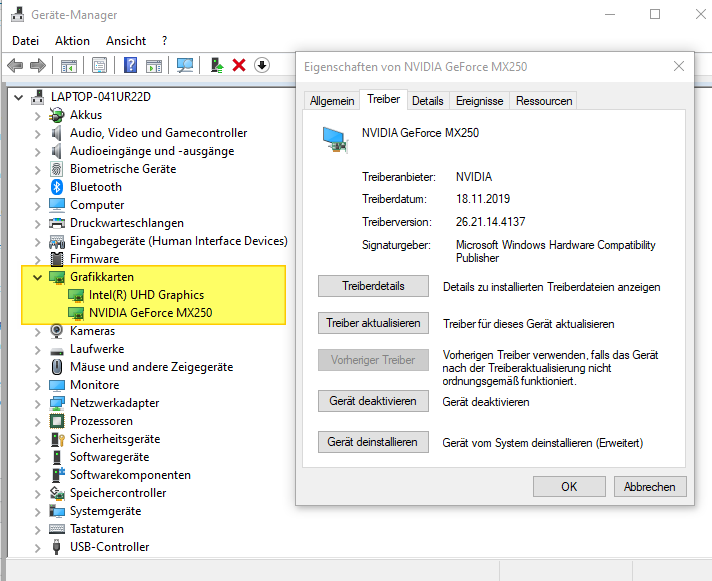Expand the Audio, Video und Gamecontroller category
The width and height of the screenshot is (712, 581).
tap(37, 134)
